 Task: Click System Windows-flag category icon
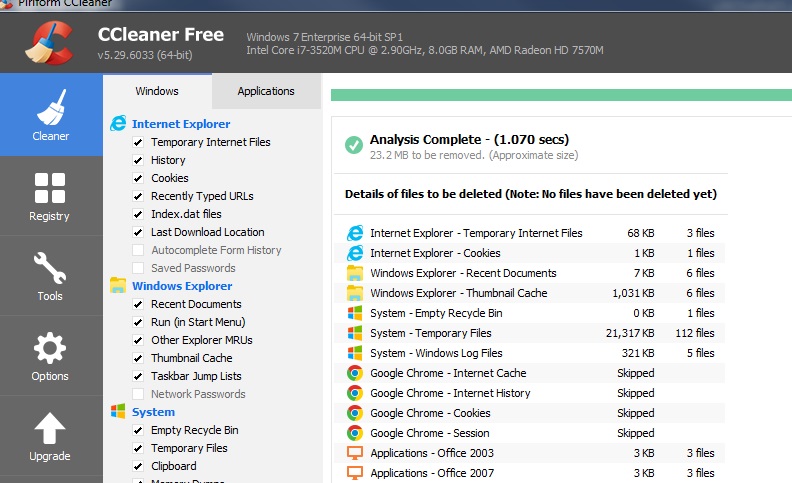[118, 411]
